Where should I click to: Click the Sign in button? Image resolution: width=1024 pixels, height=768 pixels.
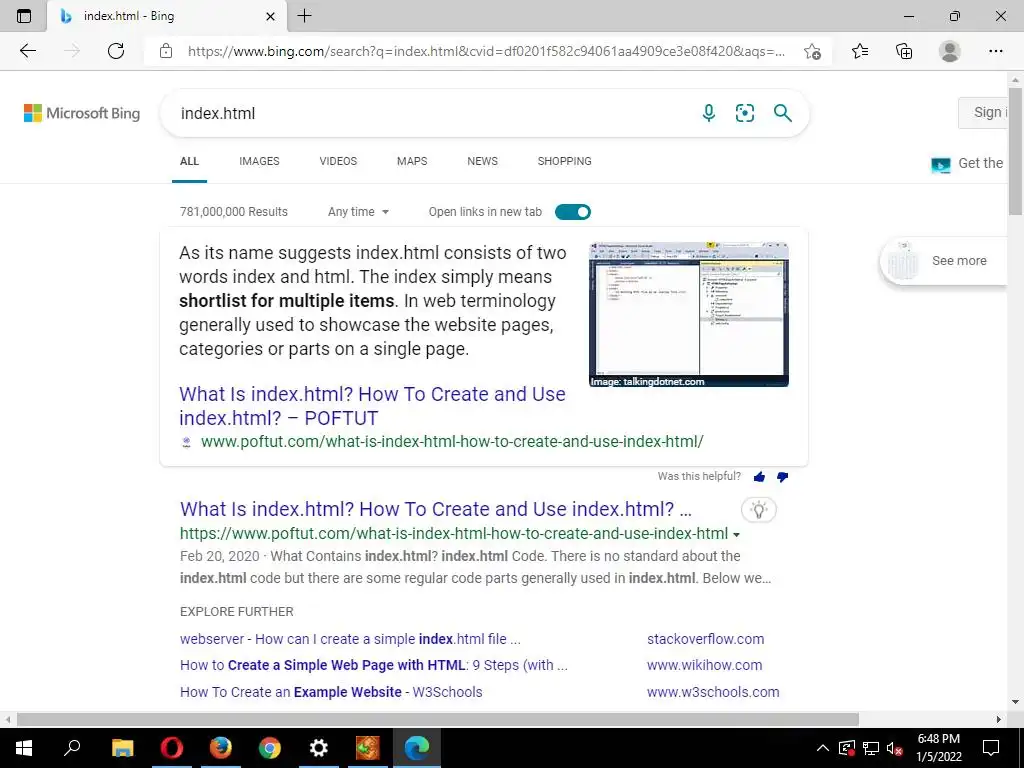[983, 112]
